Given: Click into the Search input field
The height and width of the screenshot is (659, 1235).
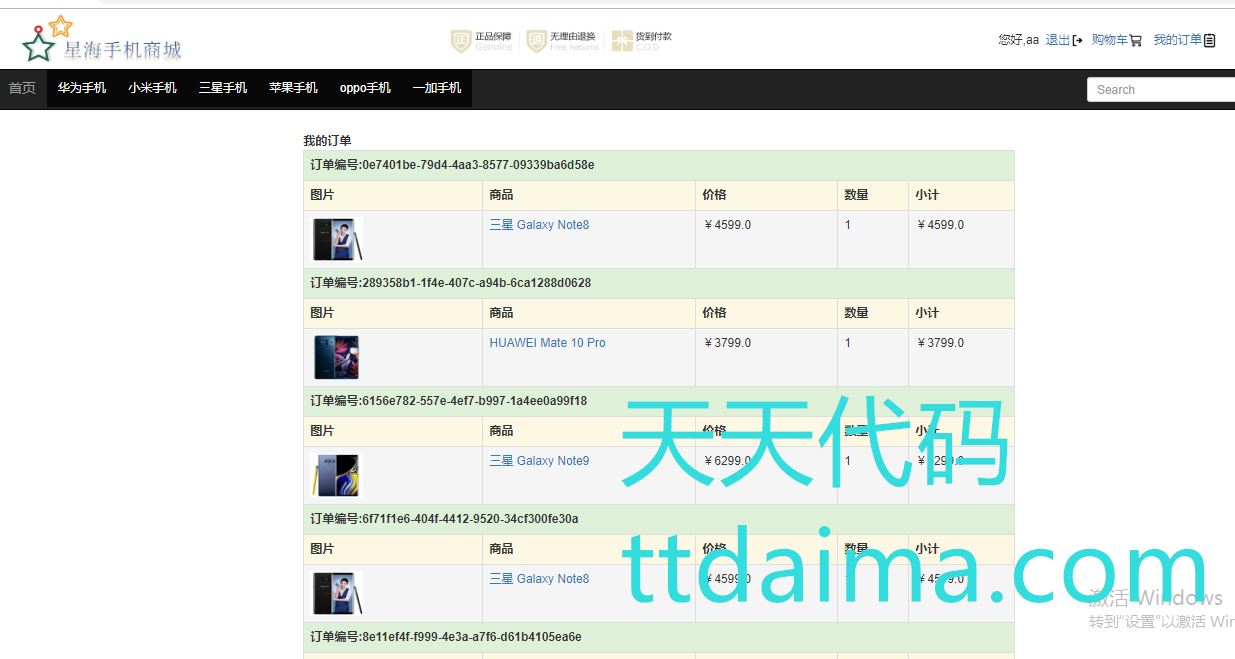Looking at the screenshot, I should tap(1160, 90).
